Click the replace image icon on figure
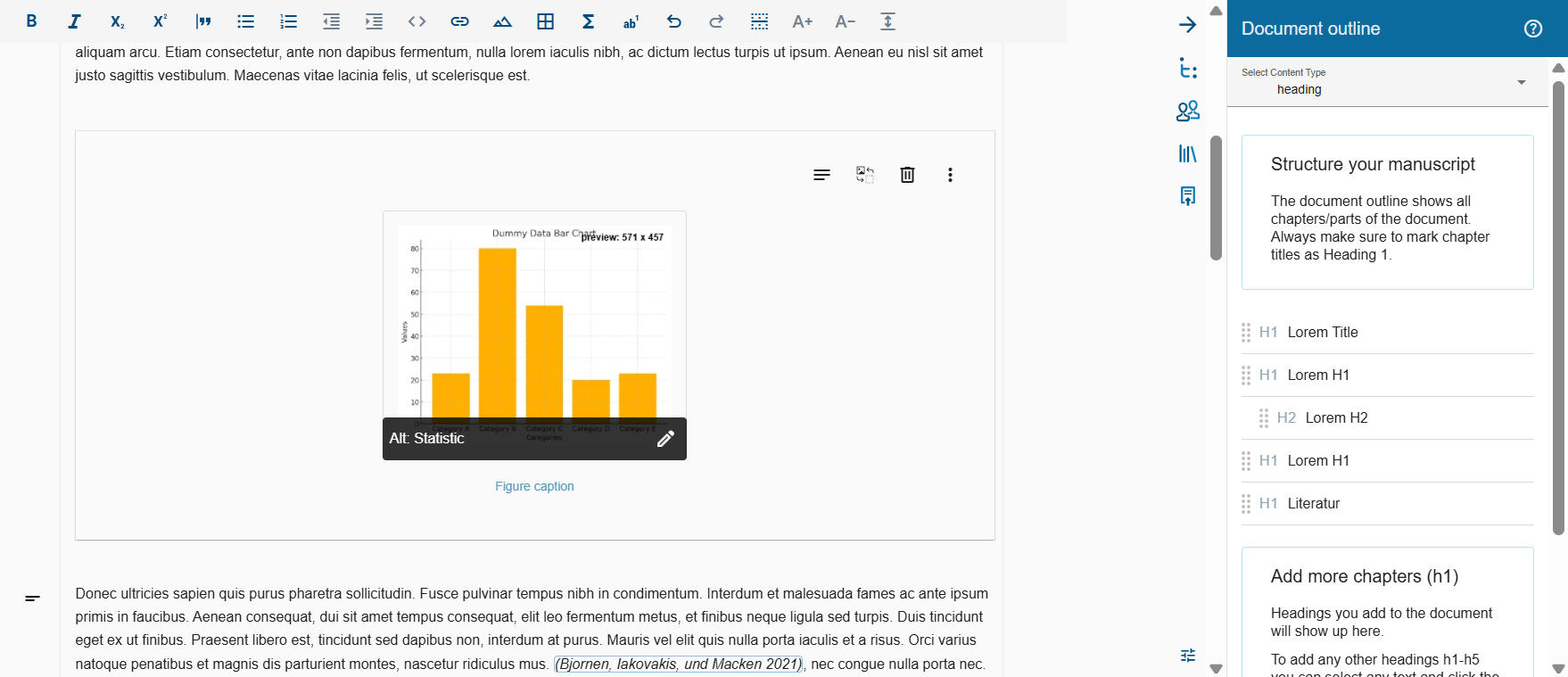 click(x=864, y=175)
